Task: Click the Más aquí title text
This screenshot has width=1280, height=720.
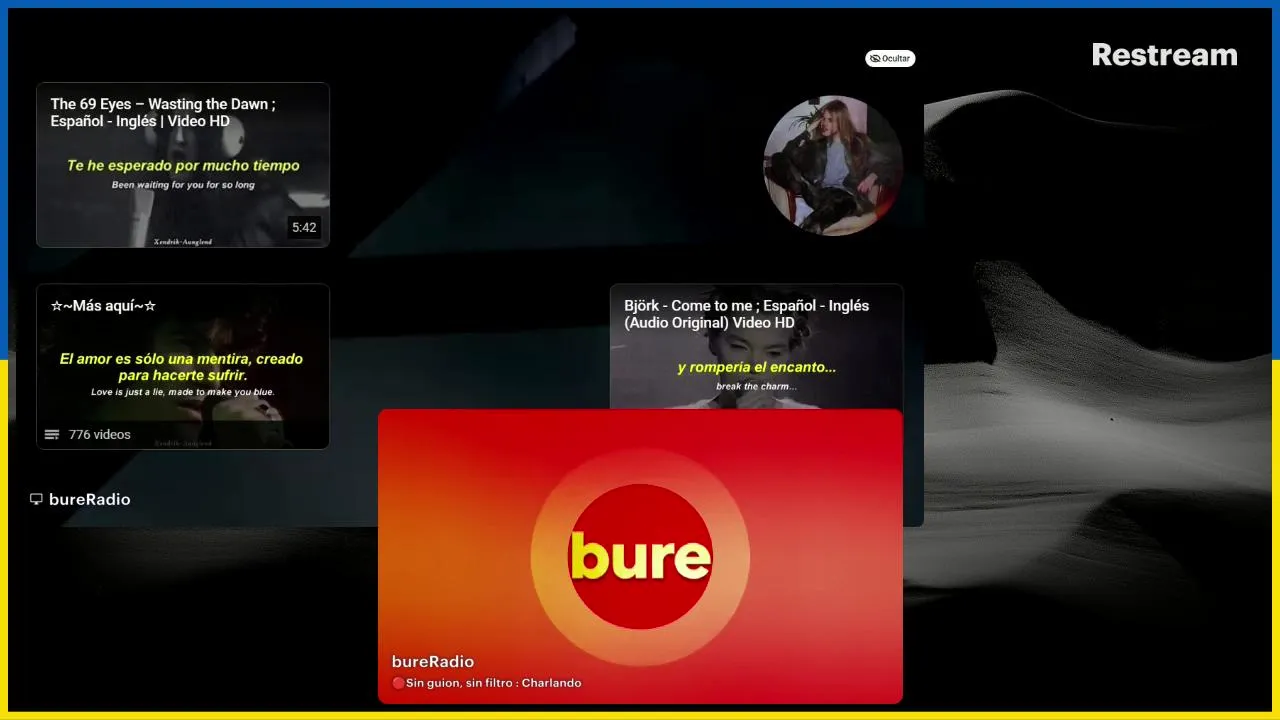Action: [103, 305]
